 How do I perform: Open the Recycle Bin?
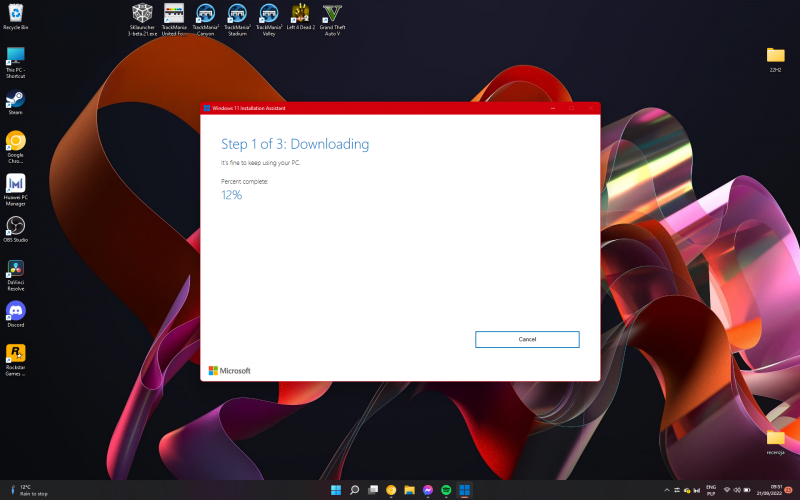pyautogui.click(x=15, y=13)
